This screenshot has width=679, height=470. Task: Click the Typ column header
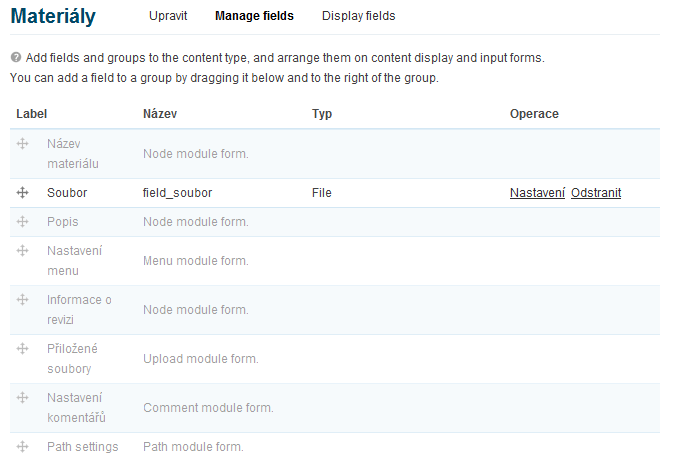coord(322,114)
